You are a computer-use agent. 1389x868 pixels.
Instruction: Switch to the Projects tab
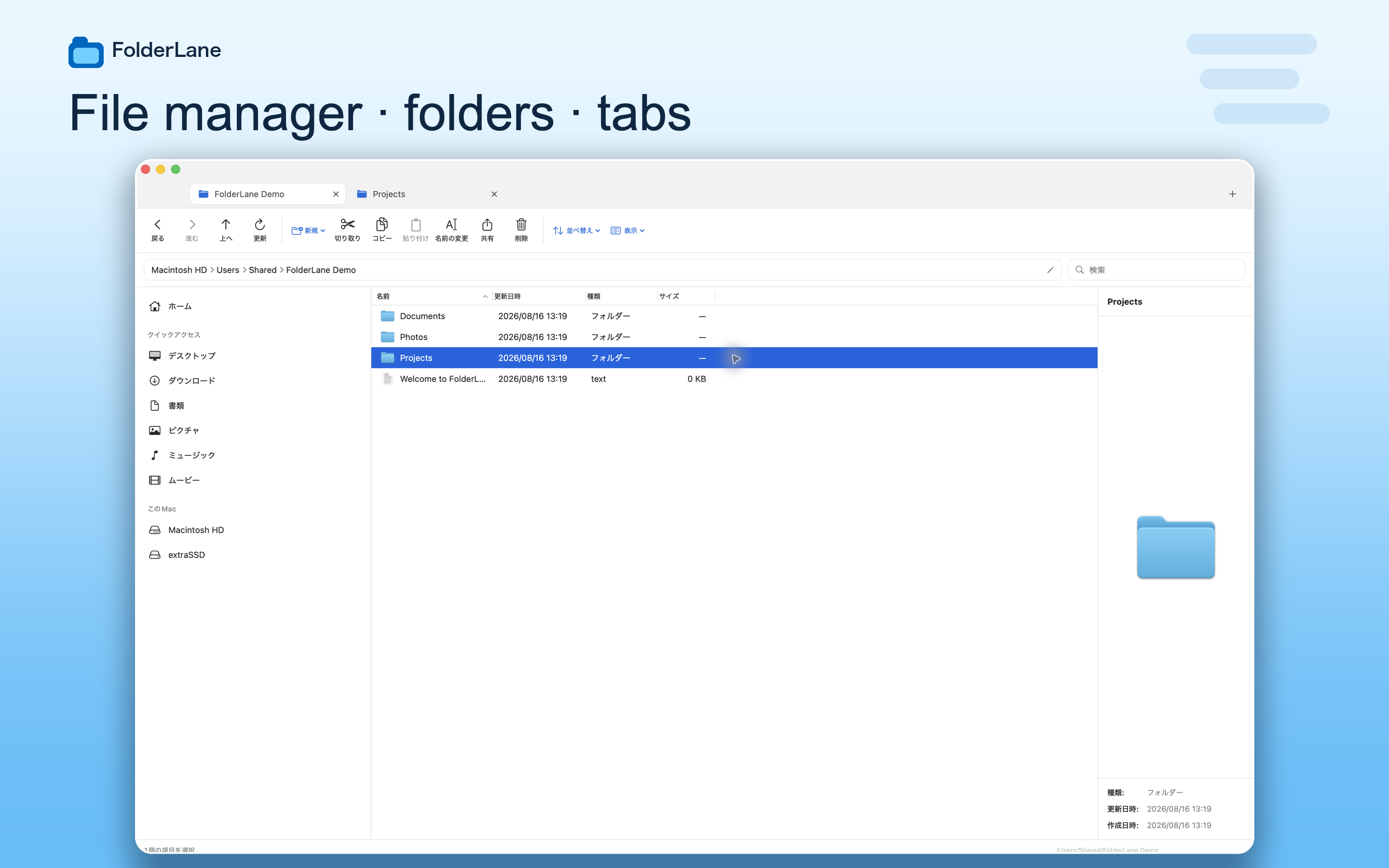coord(425,194)
